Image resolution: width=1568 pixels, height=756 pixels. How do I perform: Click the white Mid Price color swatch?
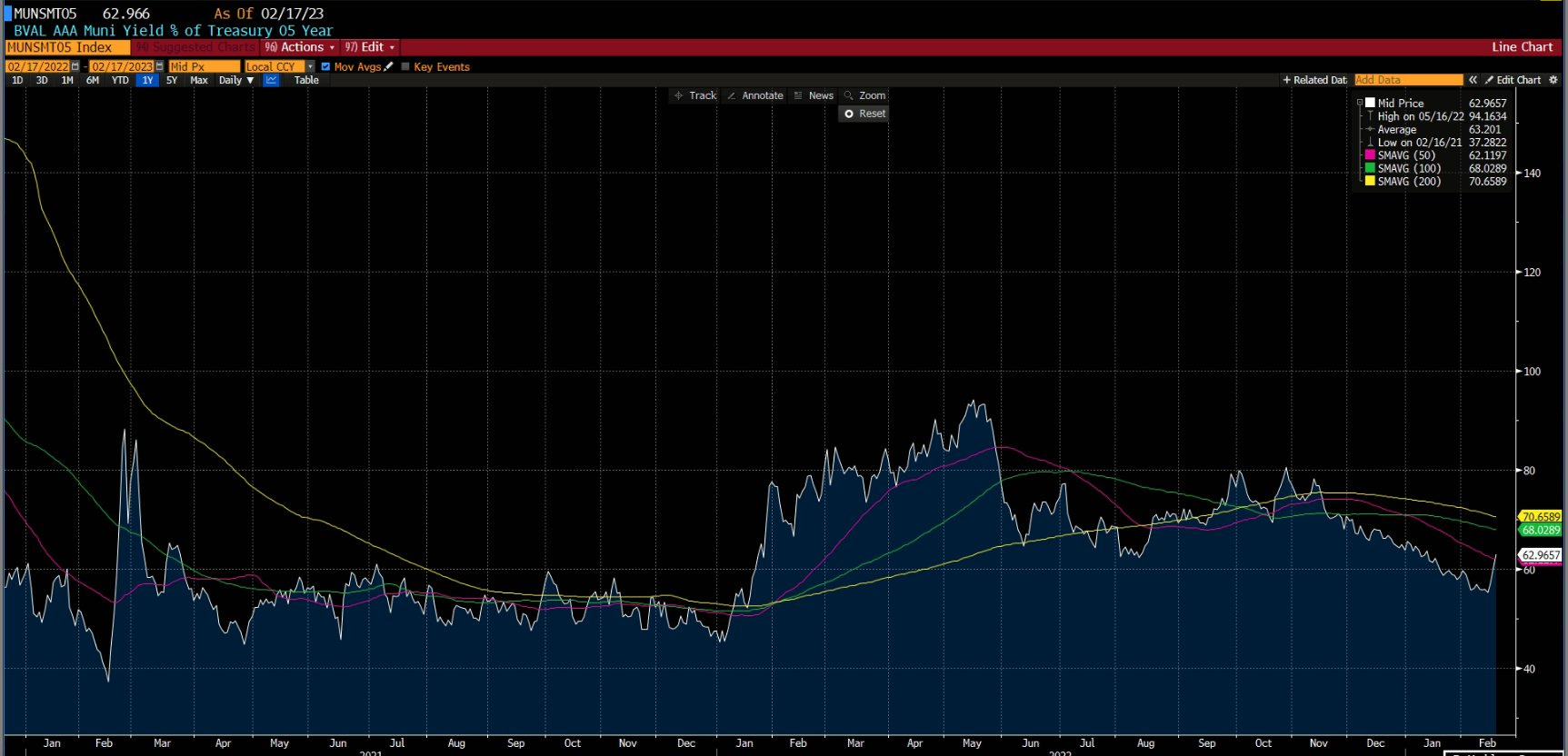tap(1370, 103)
